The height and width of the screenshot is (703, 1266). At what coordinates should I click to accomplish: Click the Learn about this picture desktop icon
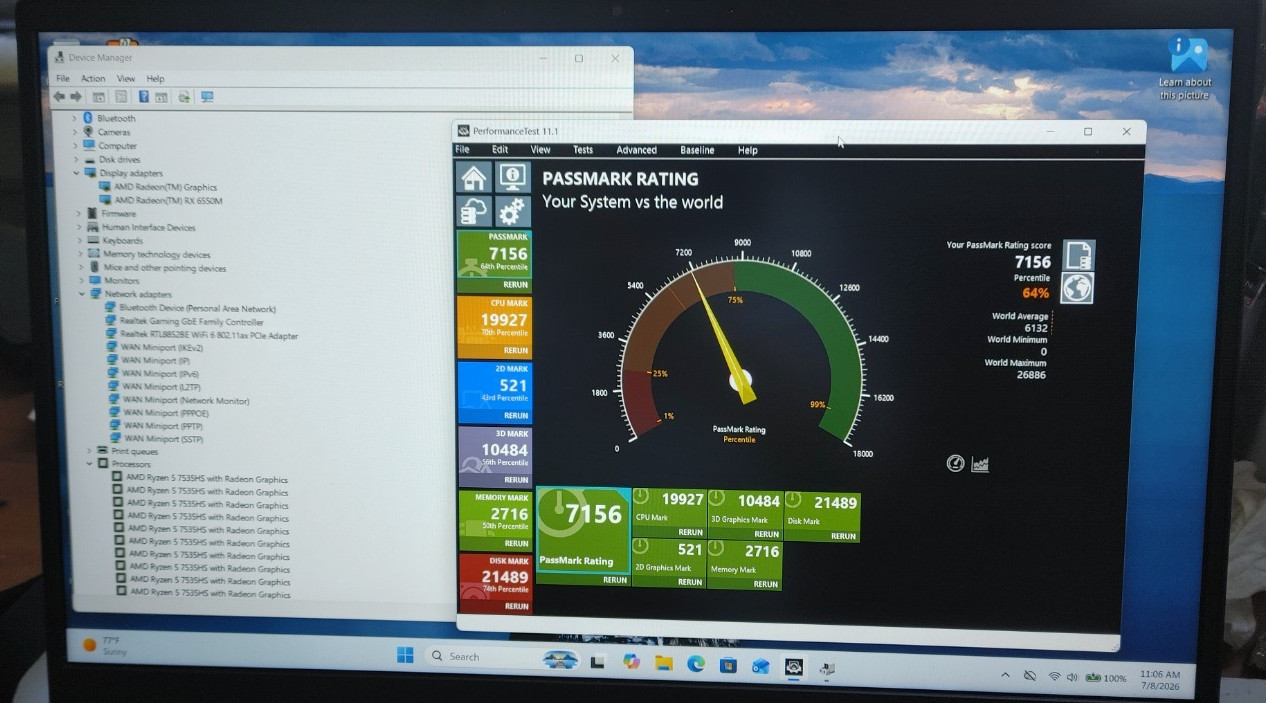(1186, 68)
